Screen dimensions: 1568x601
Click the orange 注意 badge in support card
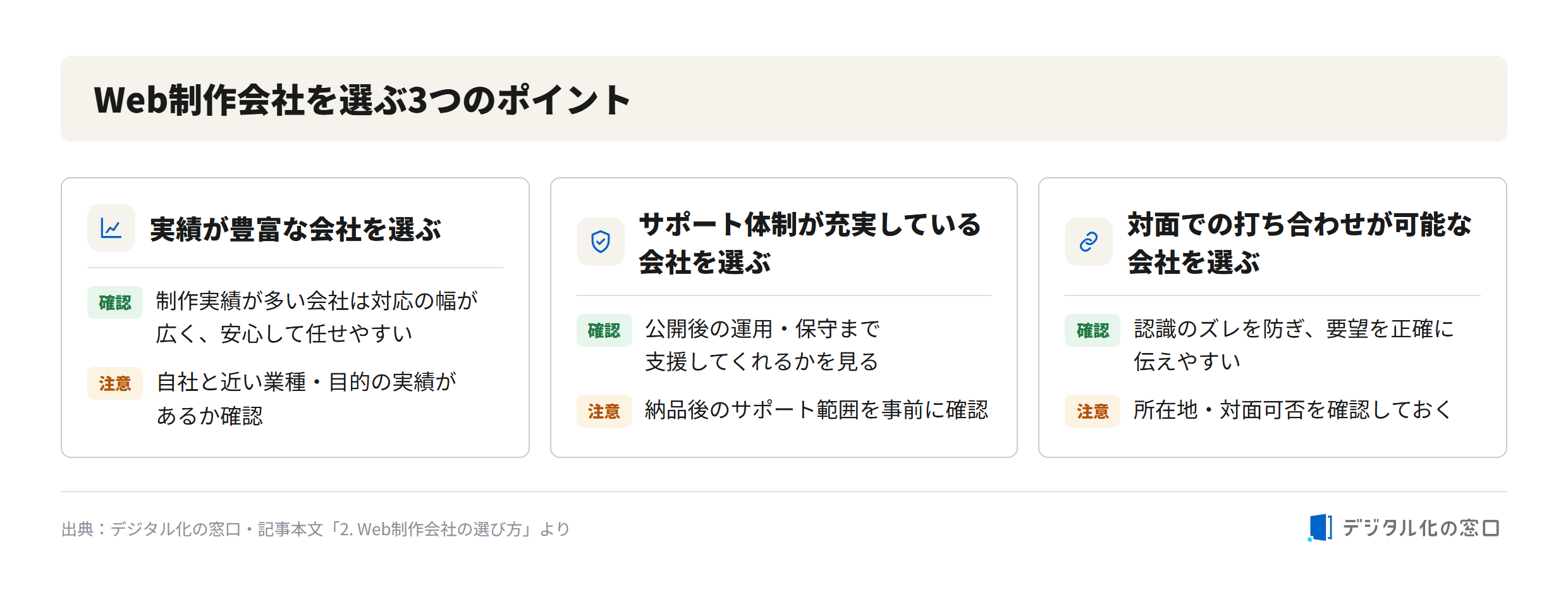click(604, 411)
